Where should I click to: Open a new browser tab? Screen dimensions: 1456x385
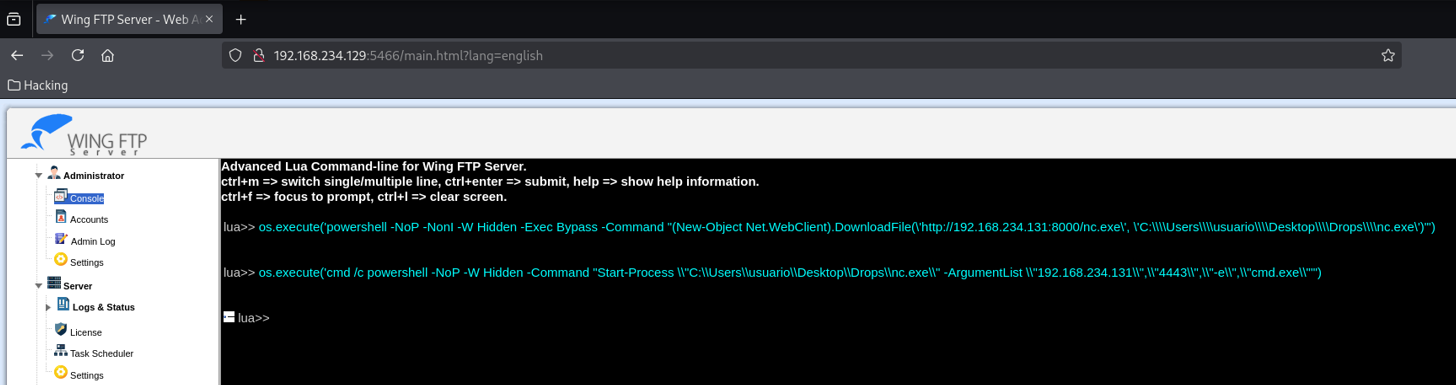(x=241, y=19)
